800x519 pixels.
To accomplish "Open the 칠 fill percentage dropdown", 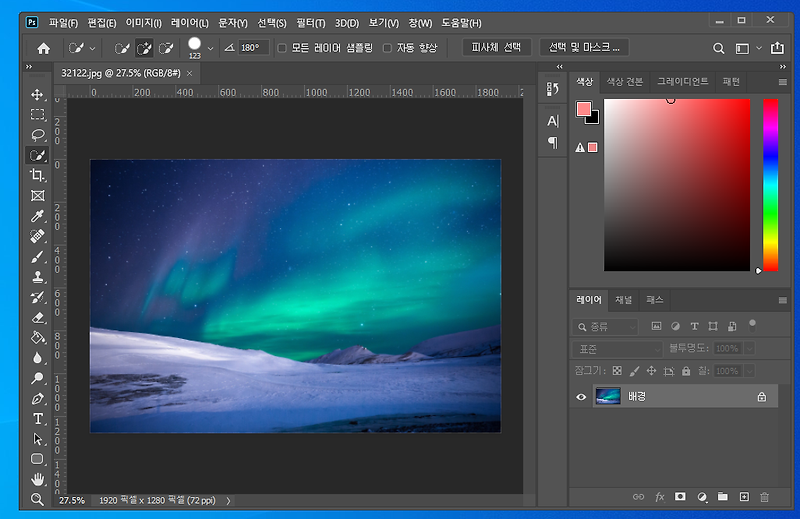I will [x=749, y=371].
